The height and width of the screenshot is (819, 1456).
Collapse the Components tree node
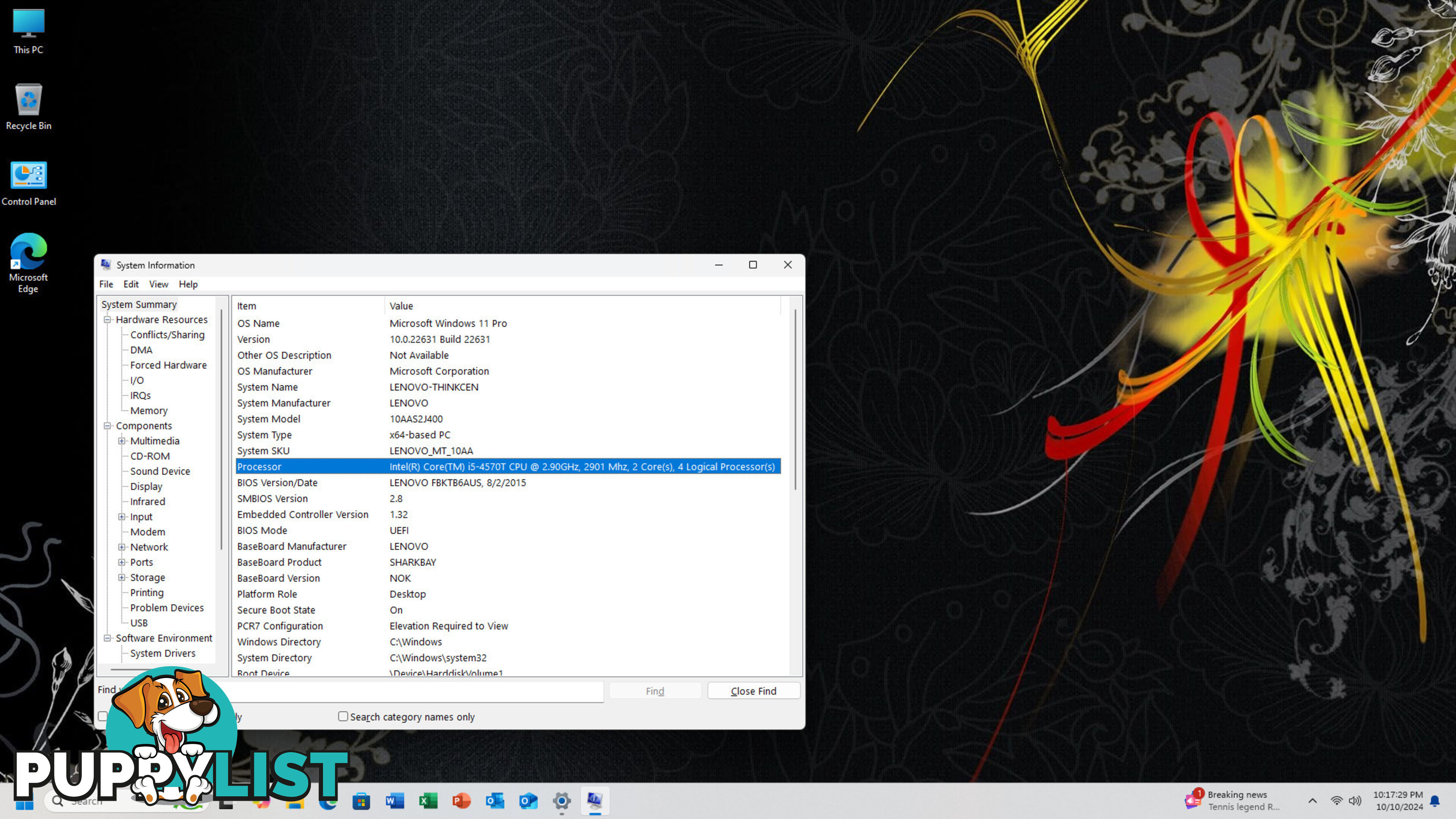(x=107, y=425)
